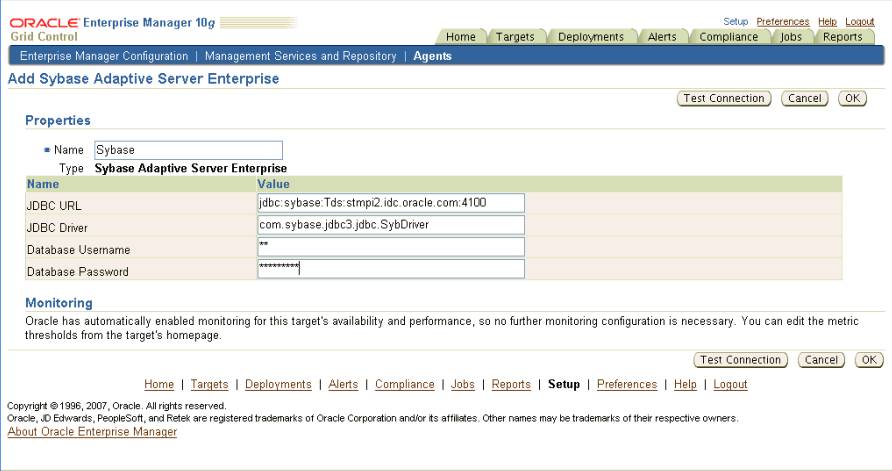The image size is (892, 471).
Task: Click the top Cancel button
Action: point(804,98)
